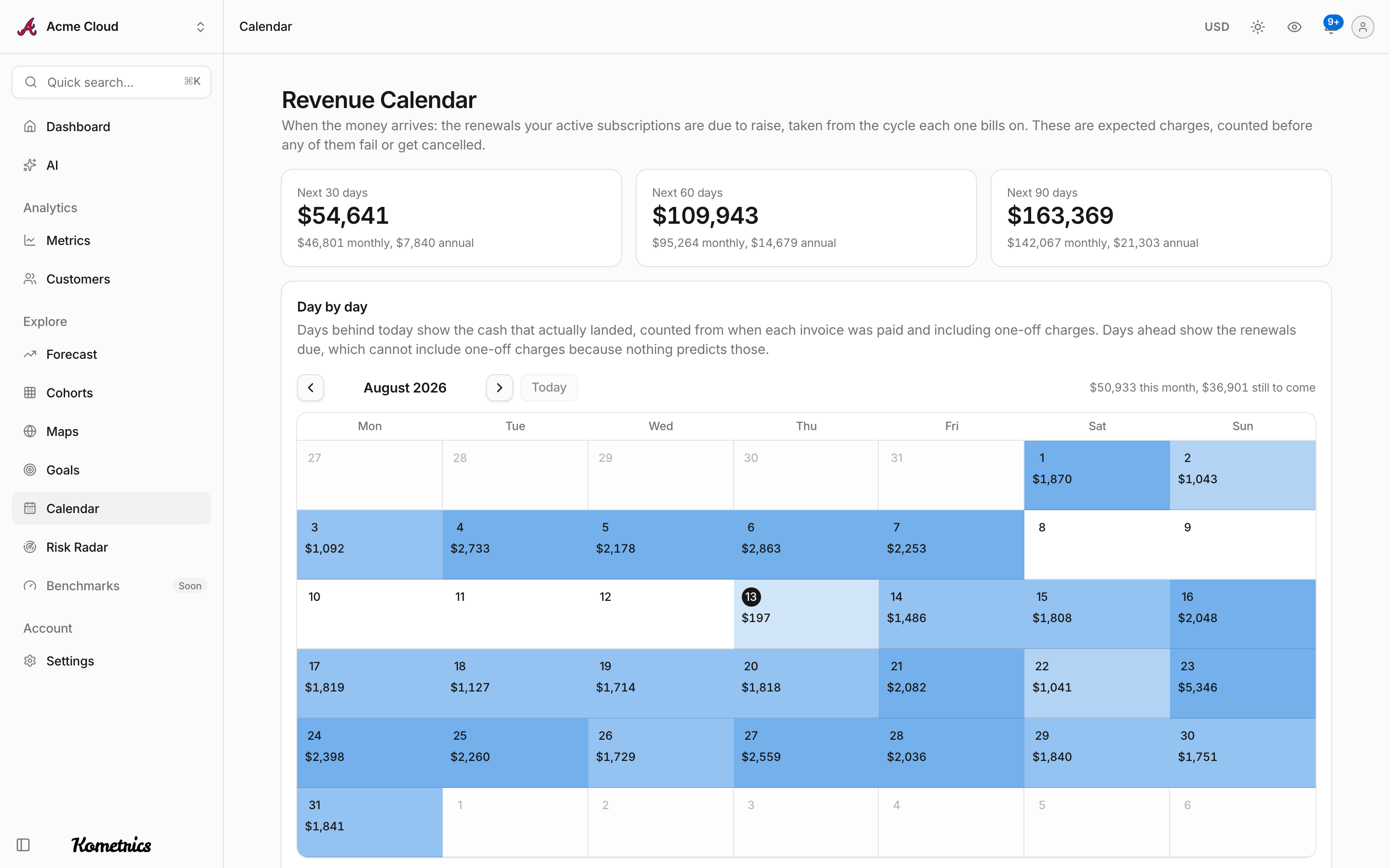The image size is (1389, 868).
Task: Toggle visibility with the eye icon
Action: [1294, 27]
